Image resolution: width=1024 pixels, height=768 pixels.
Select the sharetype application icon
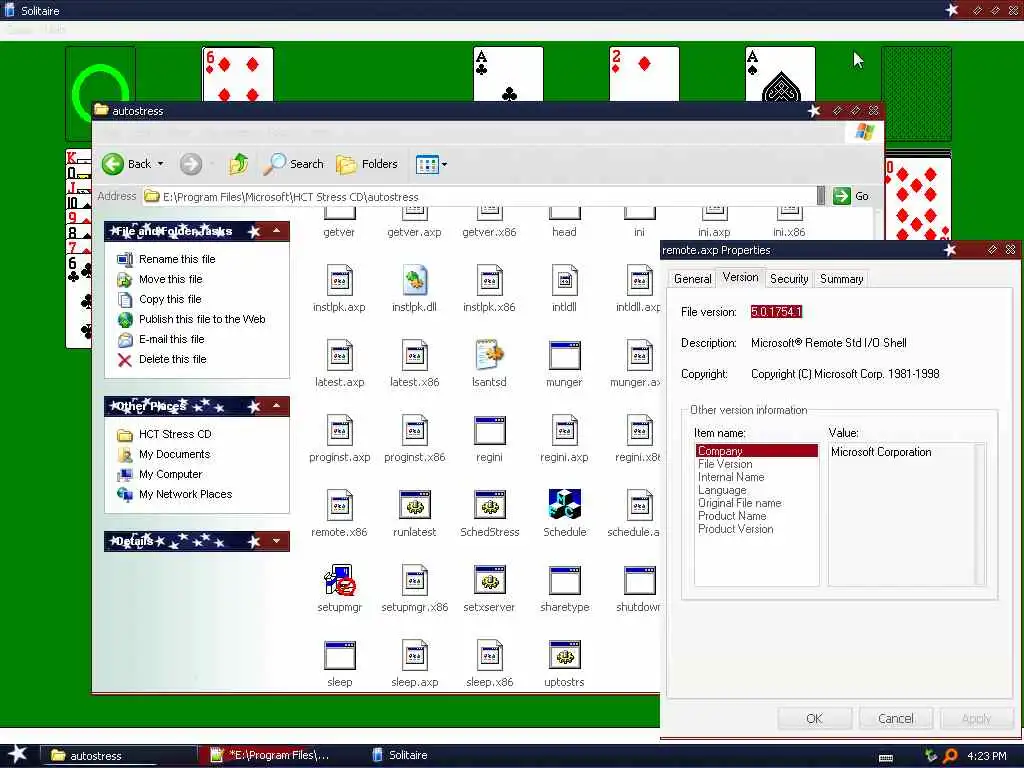[565, 580]
